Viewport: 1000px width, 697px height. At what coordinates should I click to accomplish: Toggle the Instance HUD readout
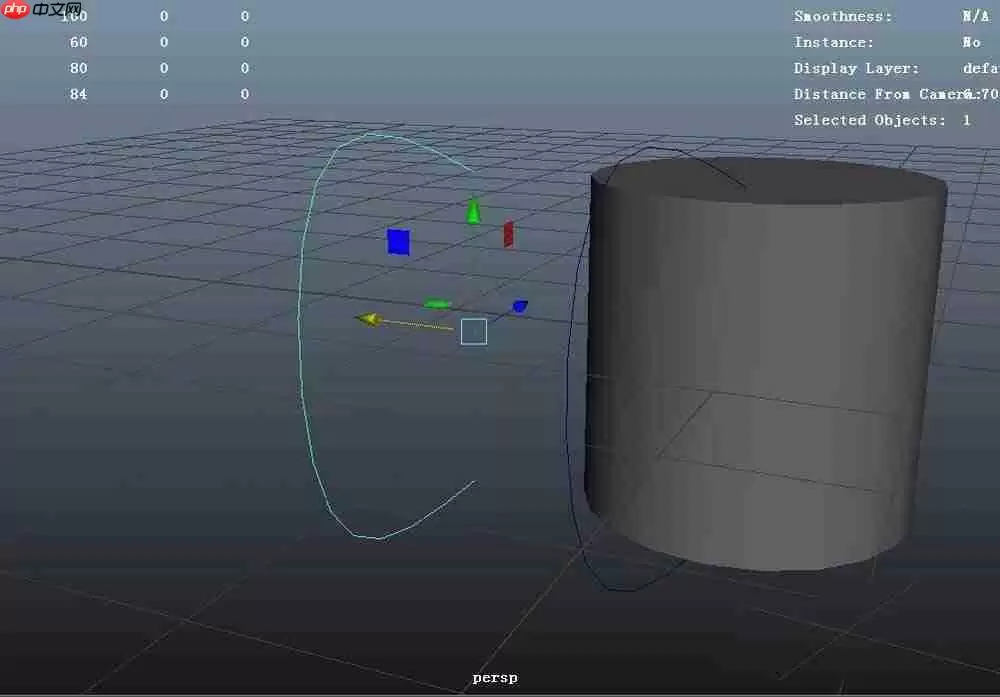click(x=827, y=41)
